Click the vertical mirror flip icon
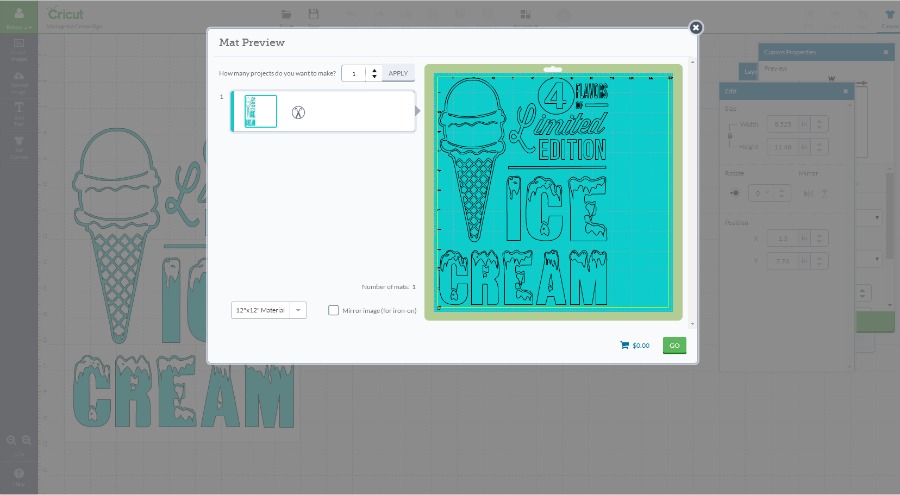Viewport: 900px width, 495px height. (824, 194)
